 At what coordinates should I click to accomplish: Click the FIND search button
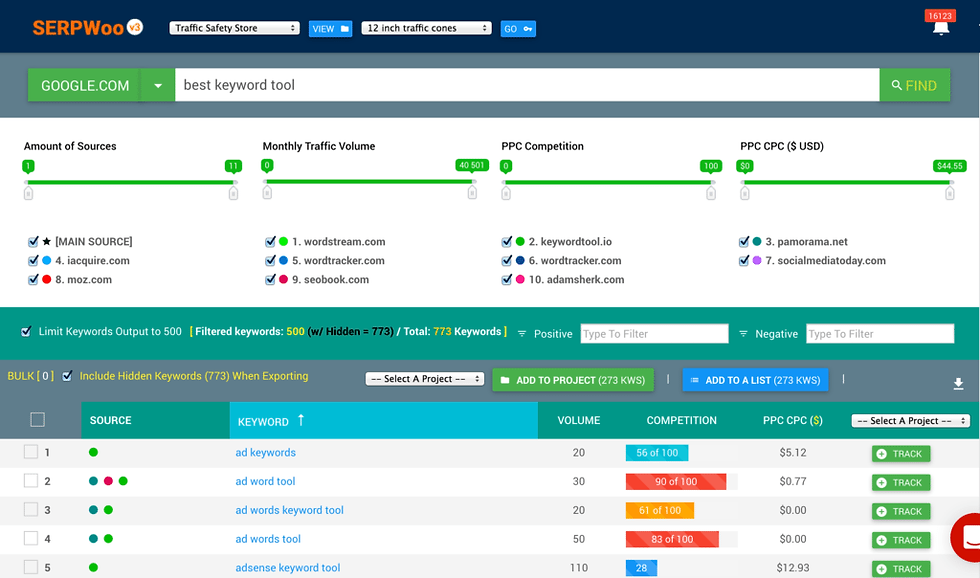(x=914, y=85)
